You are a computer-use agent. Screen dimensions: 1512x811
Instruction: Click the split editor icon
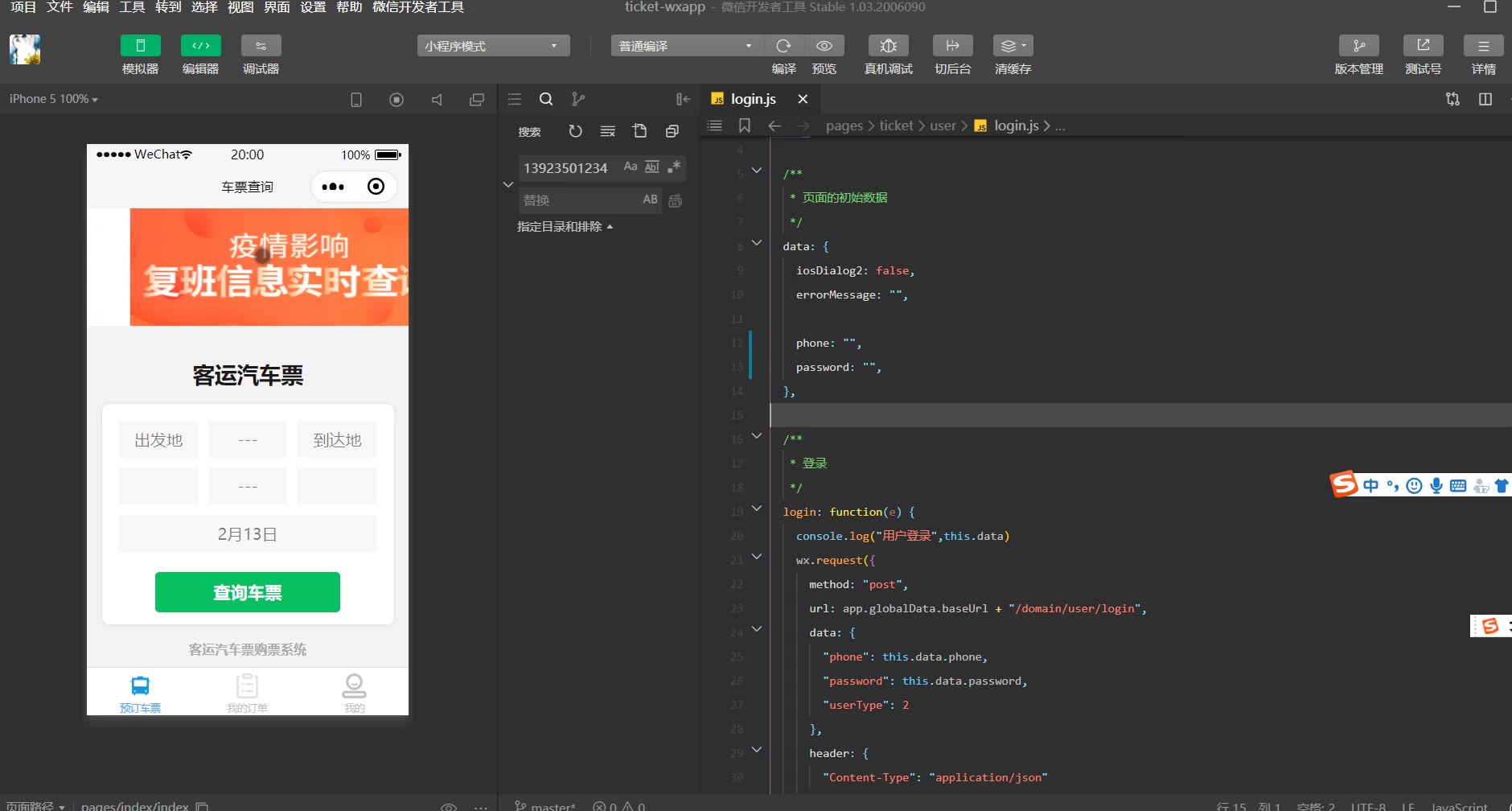coord(1485,99)
